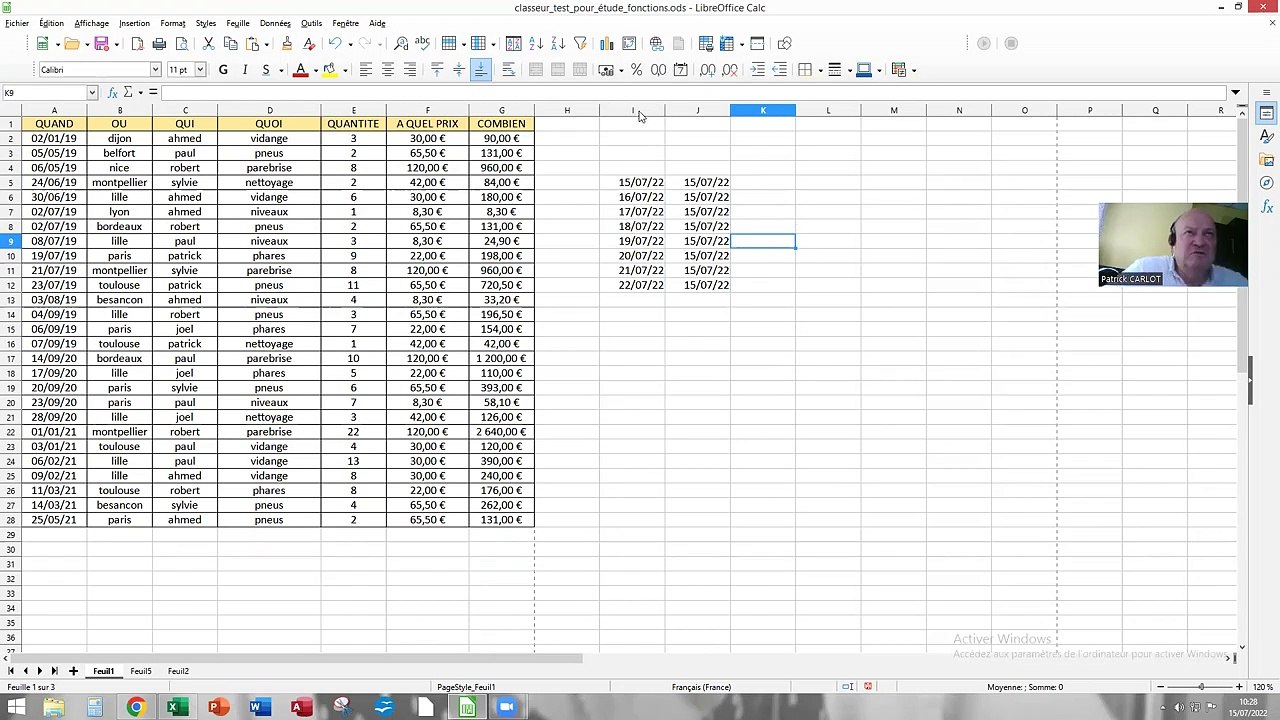The width and height of the screenshot is (1280, 720).
Task: Click the QUAND header cell
Action: point(54,124)
